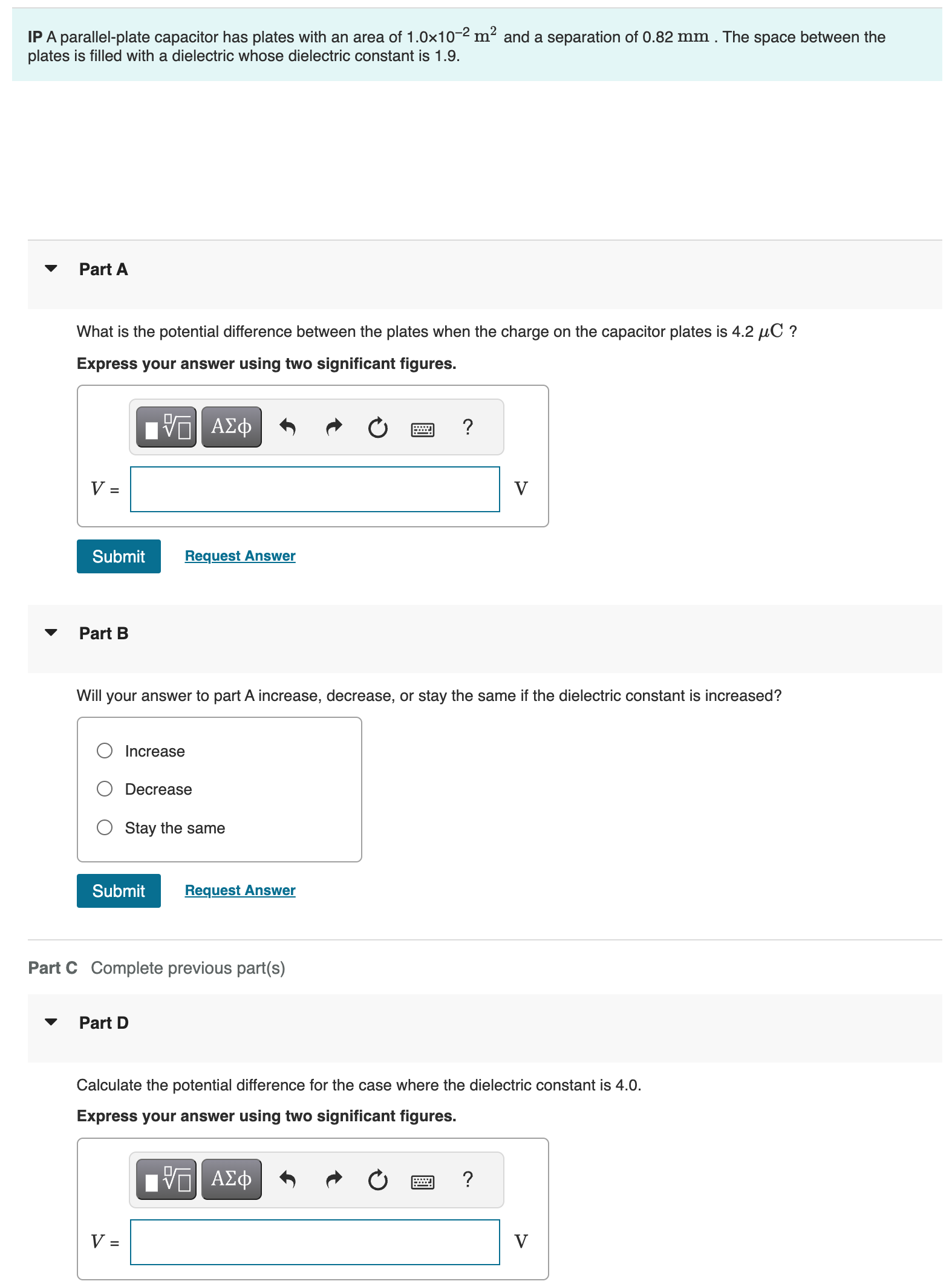Screen dimensions: 952x1287
Task: Reset the Part A answer with the circular arrow
Action: [378, 428]
